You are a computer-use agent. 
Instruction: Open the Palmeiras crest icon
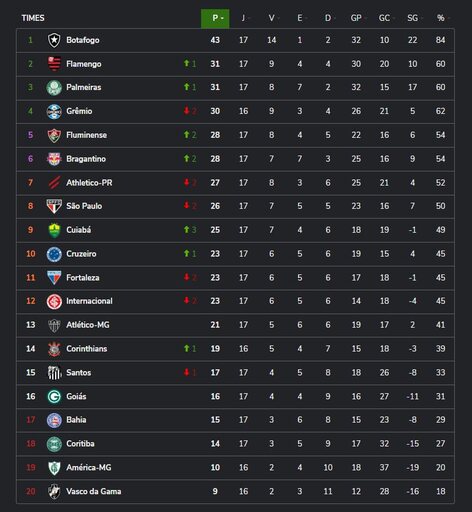(x=54, y=88)
